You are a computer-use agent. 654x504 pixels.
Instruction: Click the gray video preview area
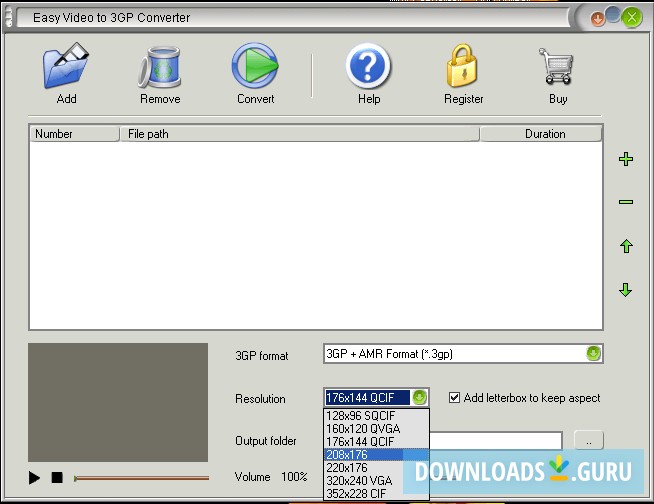(x=118, y=402)
